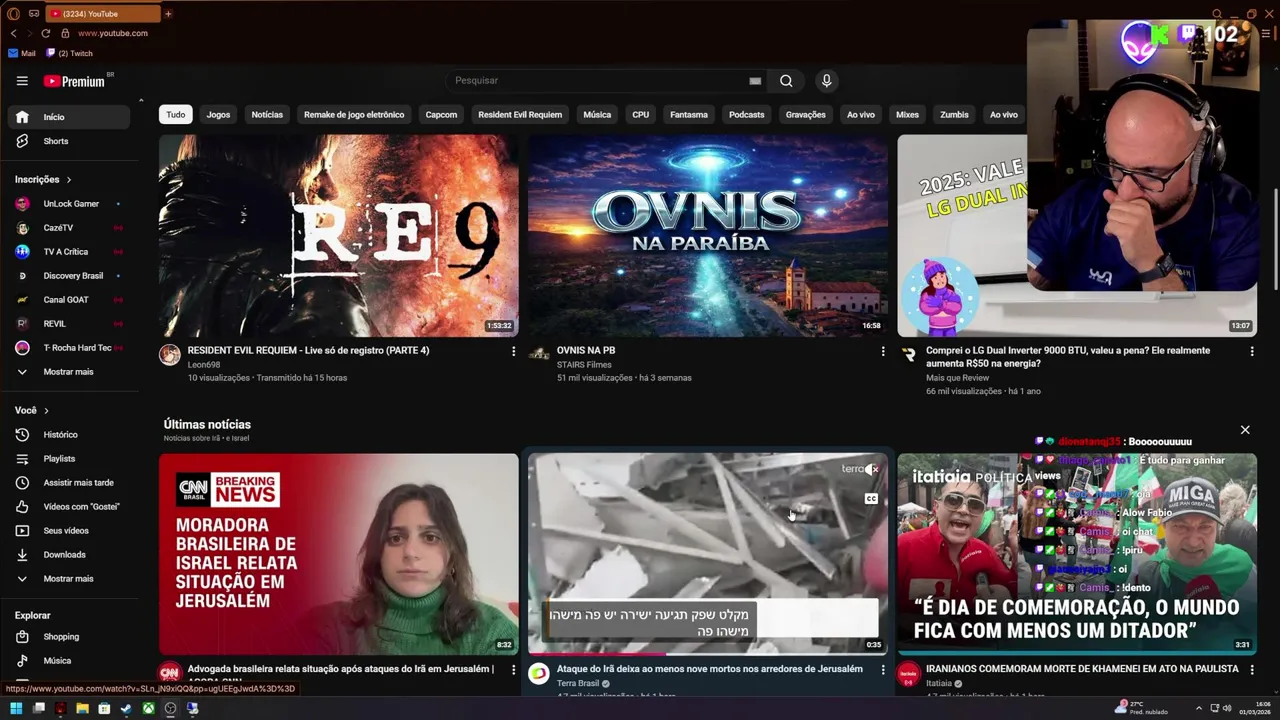
Task: Open the on-screen keyboard icon in search
Action: click(755, 81)
